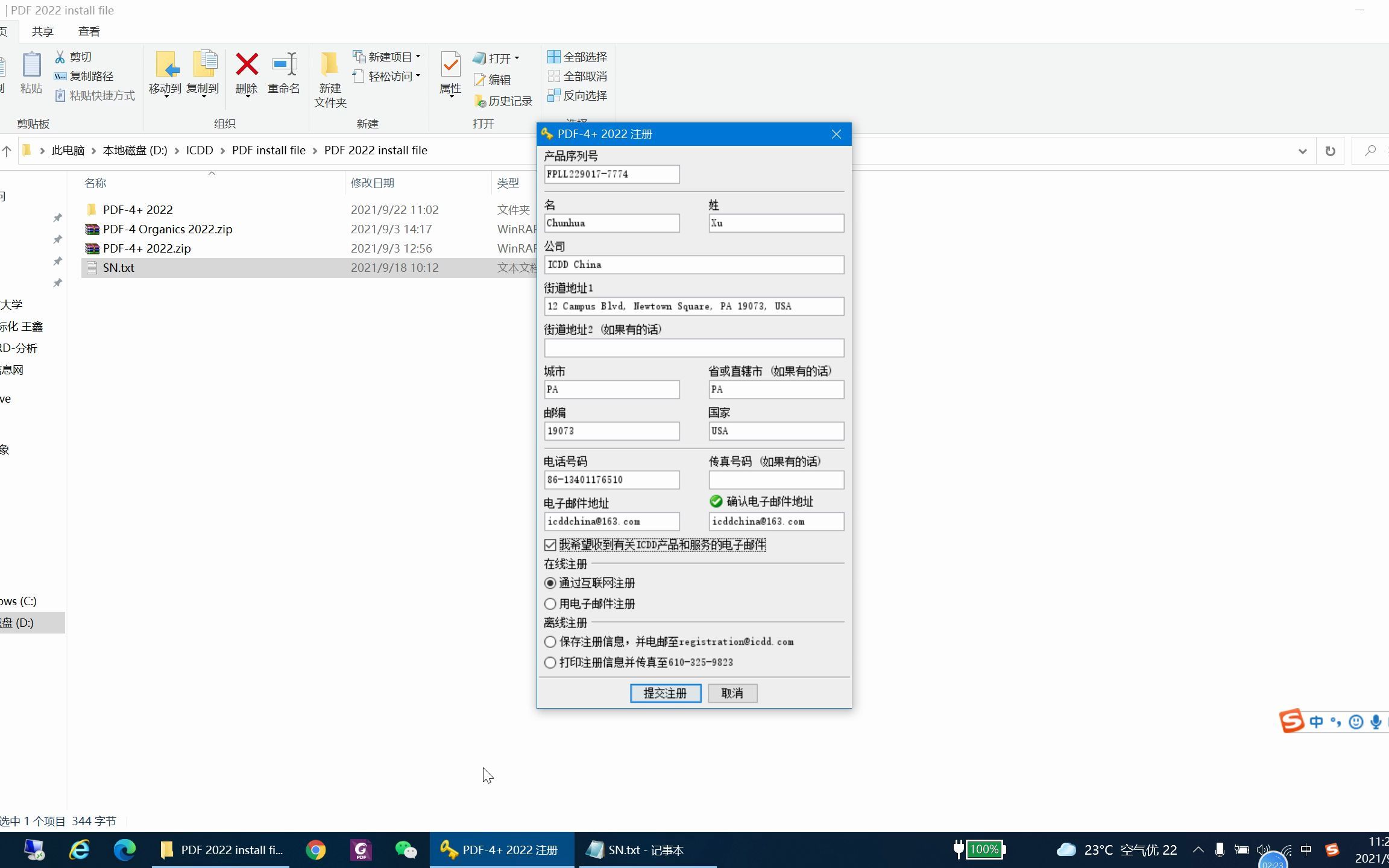Select 通过互联网注册 radio button
The height and width of the screenshot is (868, 1389).
click(550, 582)
